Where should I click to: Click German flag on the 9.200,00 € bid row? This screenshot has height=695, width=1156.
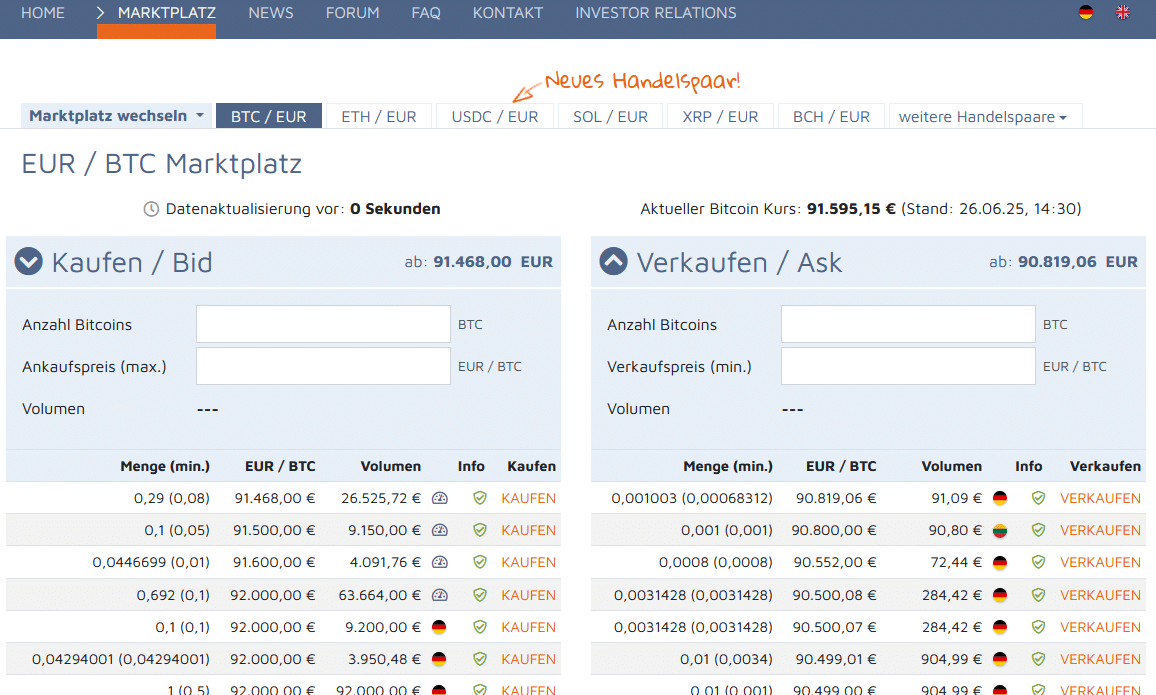coord(439,627)
